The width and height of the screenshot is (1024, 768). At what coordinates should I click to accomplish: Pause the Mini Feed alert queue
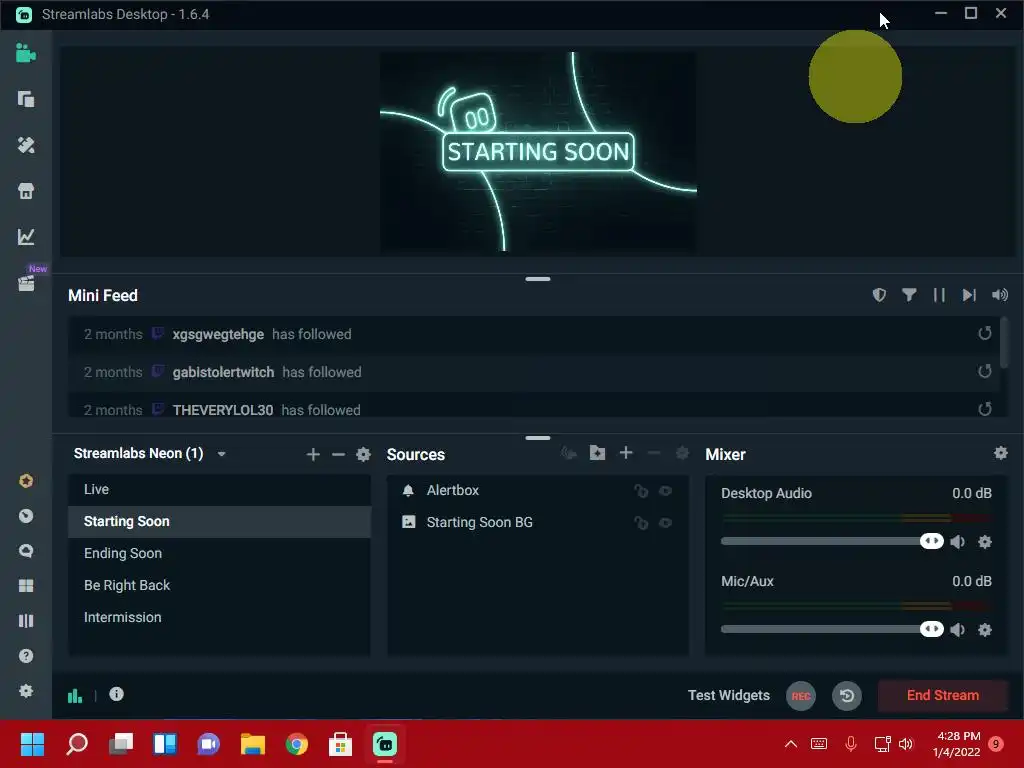(939, 295)
